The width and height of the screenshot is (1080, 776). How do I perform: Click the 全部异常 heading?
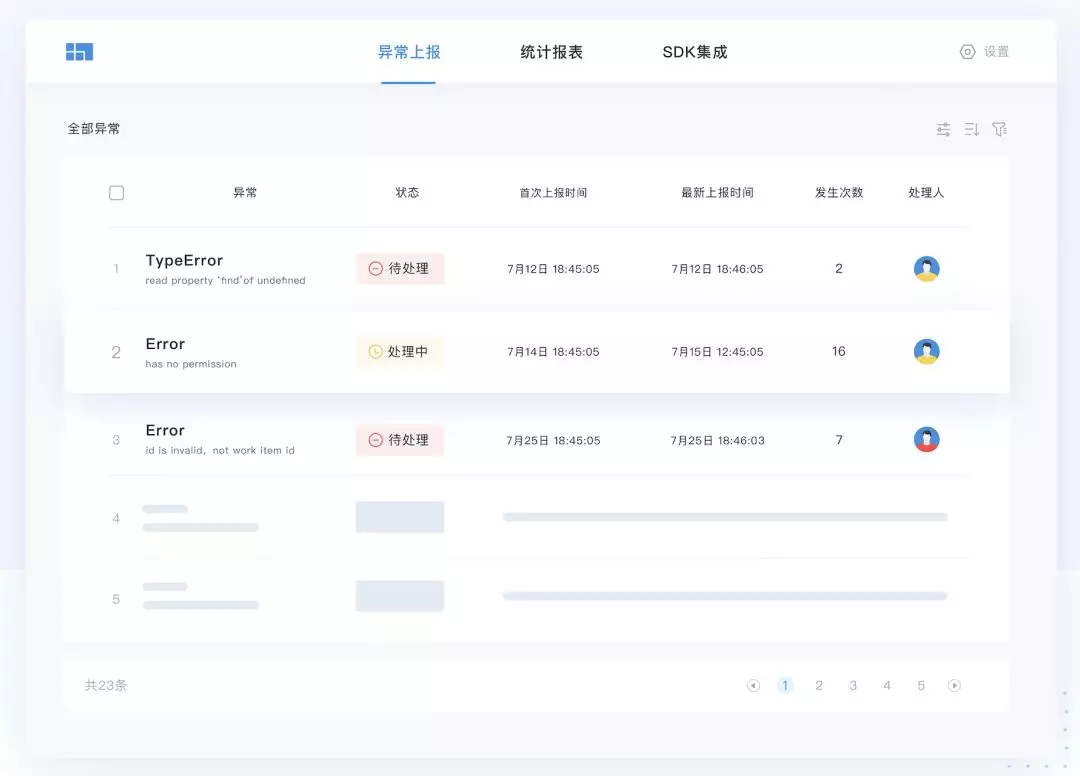pos(94,129)
